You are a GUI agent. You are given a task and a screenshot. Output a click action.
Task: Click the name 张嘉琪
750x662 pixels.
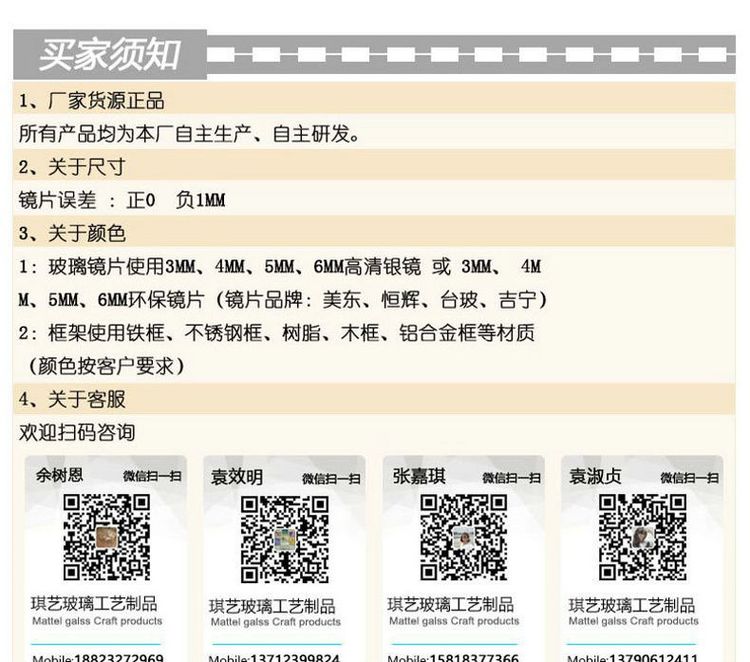[419, 476]
